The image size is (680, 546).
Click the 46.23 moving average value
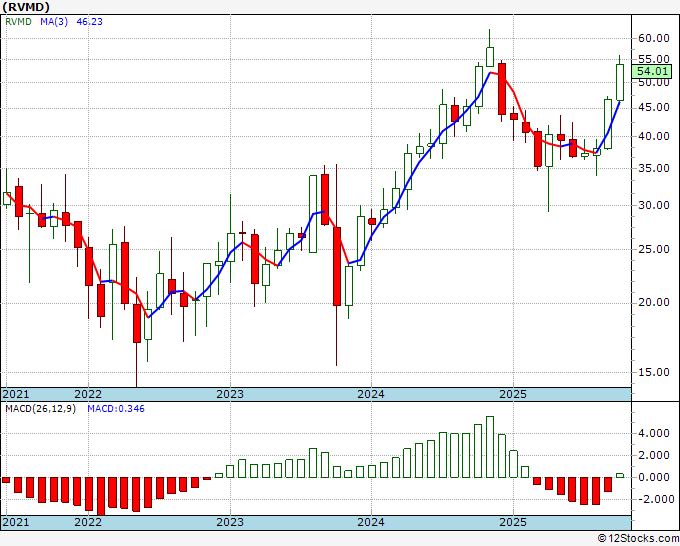pos(89,22)
